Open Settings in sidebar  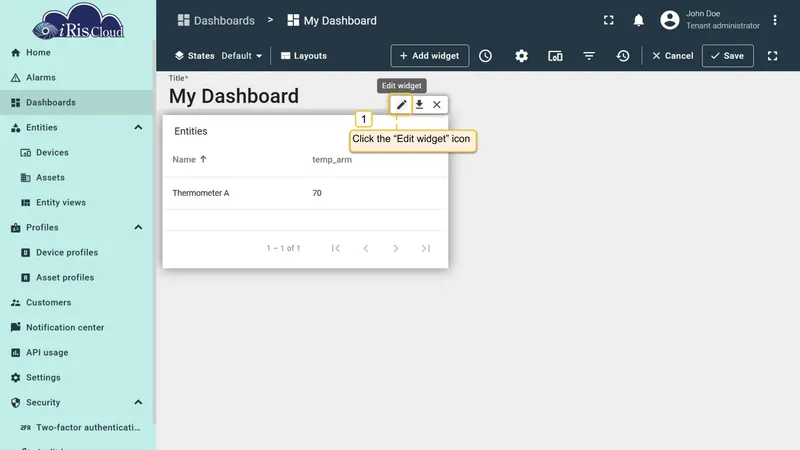[77, 378]
